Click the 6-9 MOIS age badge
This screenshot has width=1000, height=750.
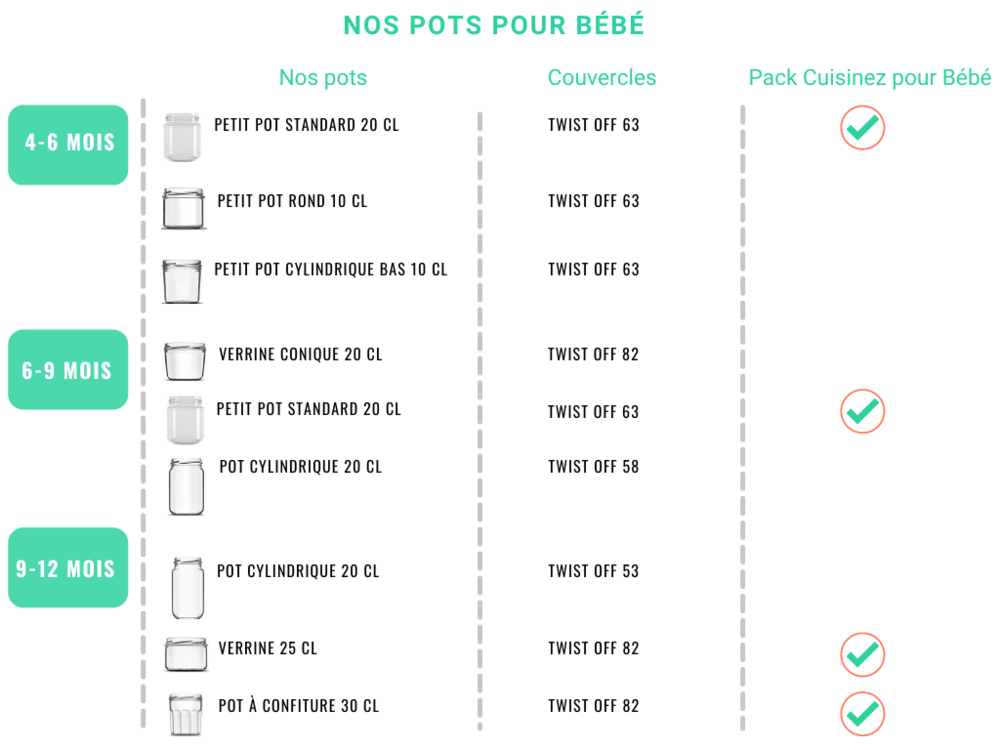point(68,369)
